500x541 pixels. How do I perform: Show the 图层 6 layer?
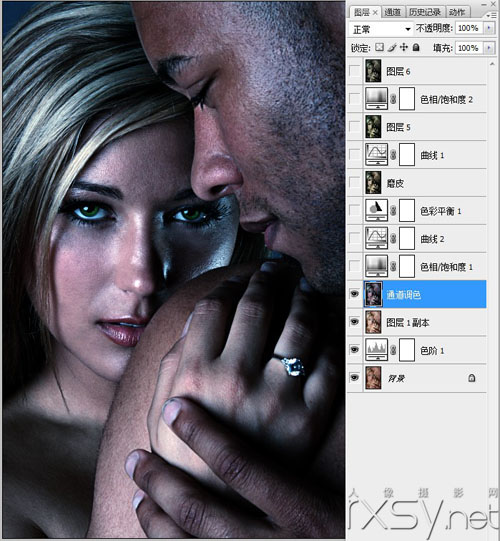[x=354, y=71]
